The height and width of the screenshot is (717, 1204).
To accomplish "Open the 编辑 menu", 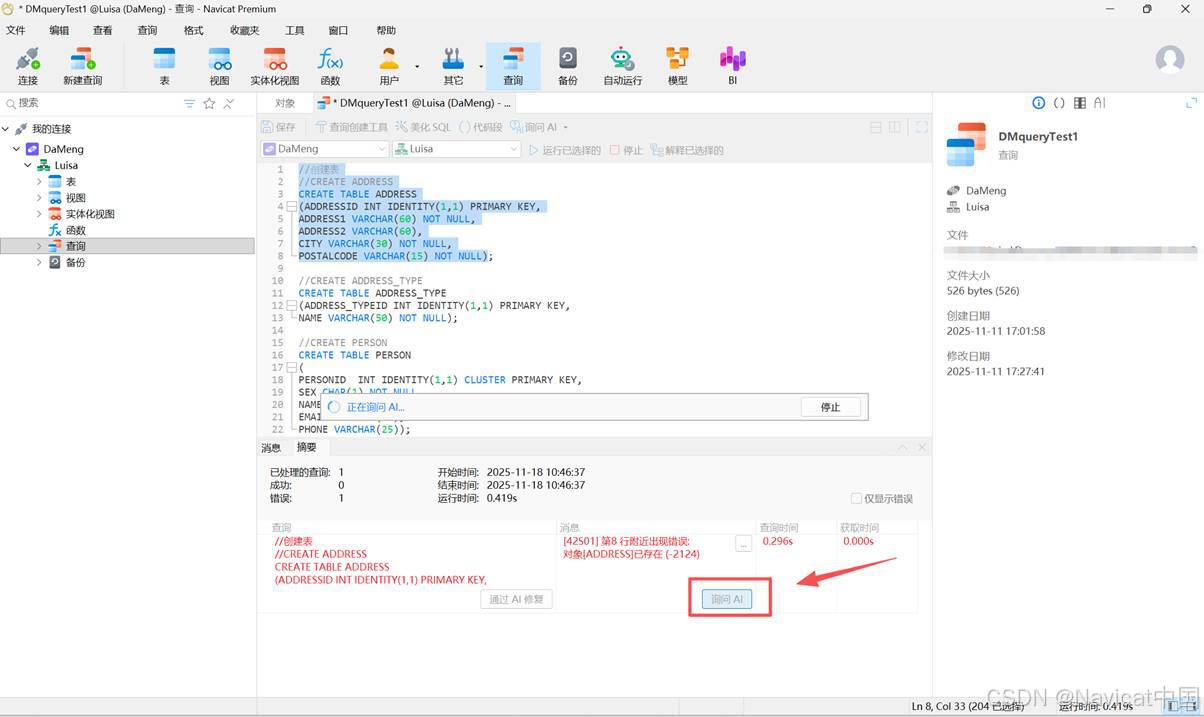I will (60, 31).
